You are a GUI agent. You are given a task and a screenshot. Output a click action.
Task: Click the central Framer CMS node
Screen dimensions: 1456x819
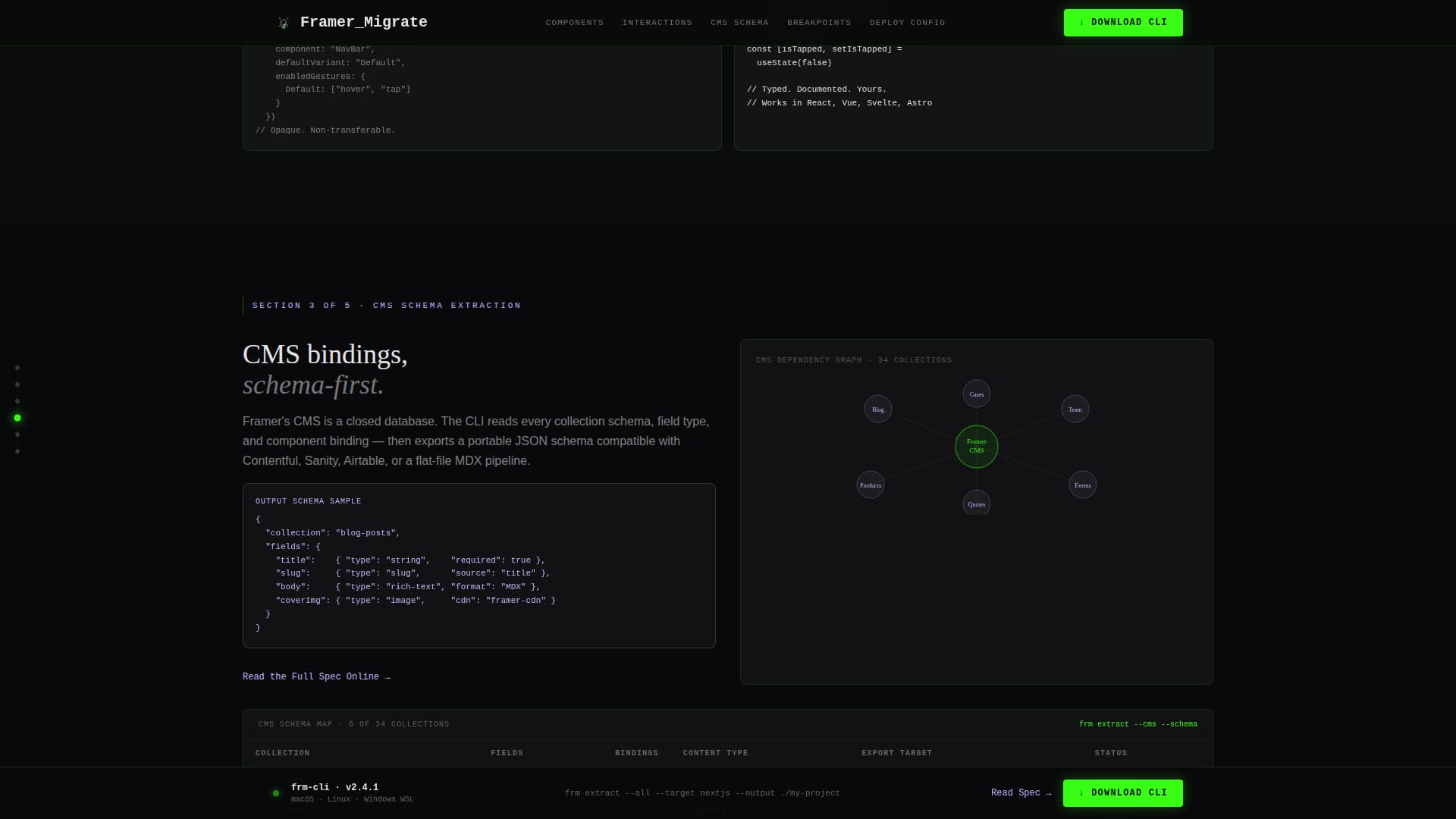pos(976,447)
